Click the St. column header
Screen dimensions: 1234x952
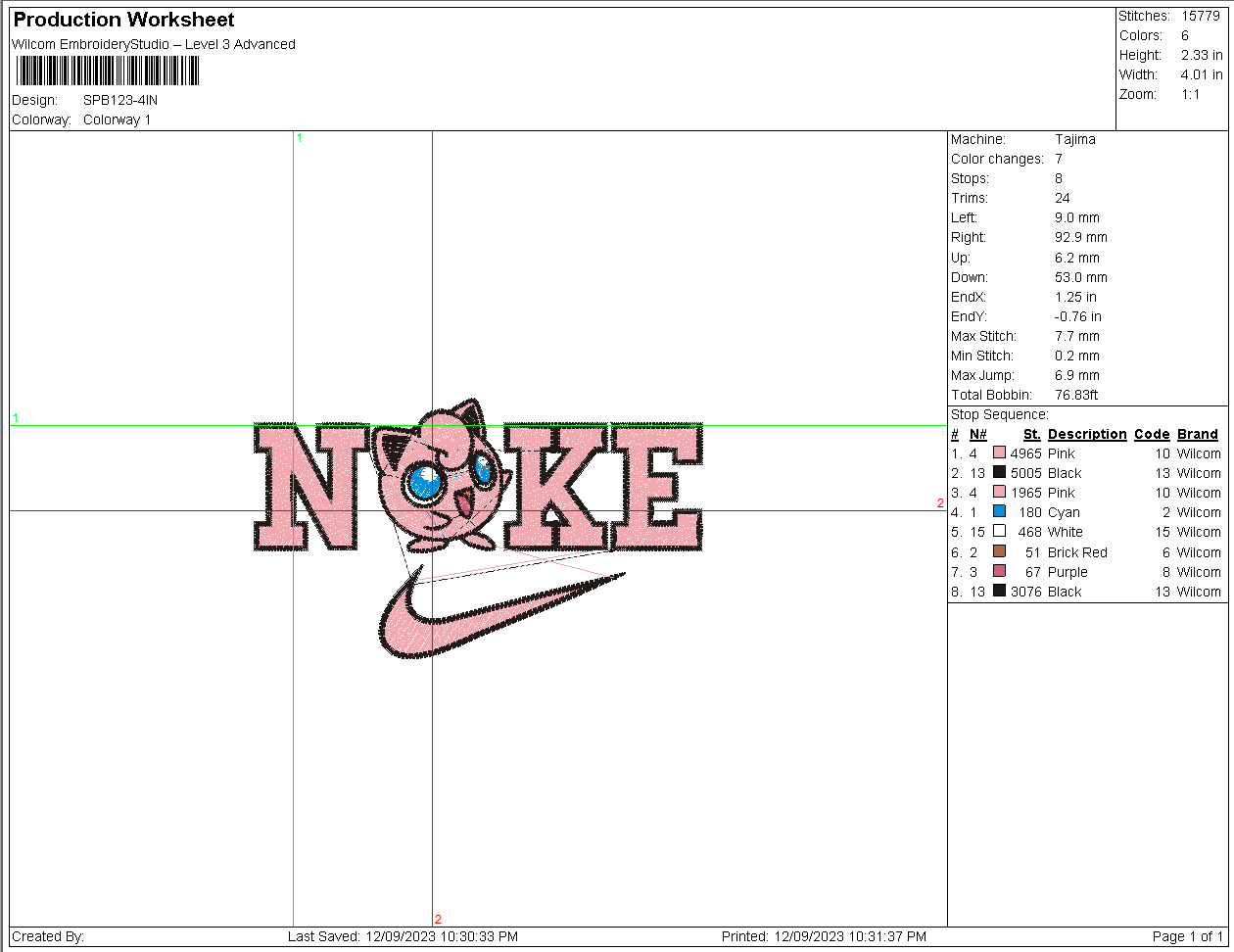[x=1032, y=434]
